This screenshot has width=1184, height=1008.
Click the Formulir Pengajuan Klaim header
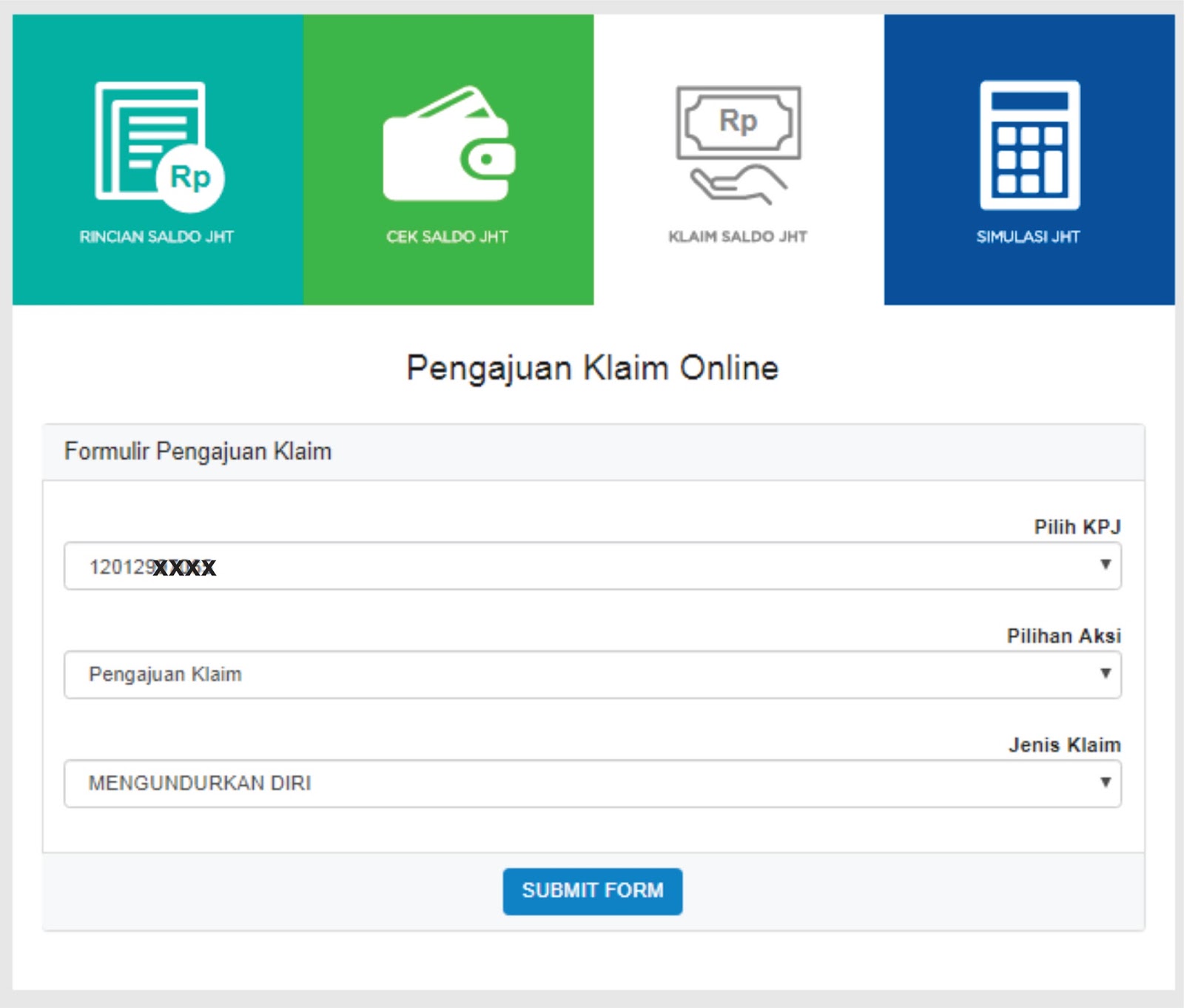[197, 449]
